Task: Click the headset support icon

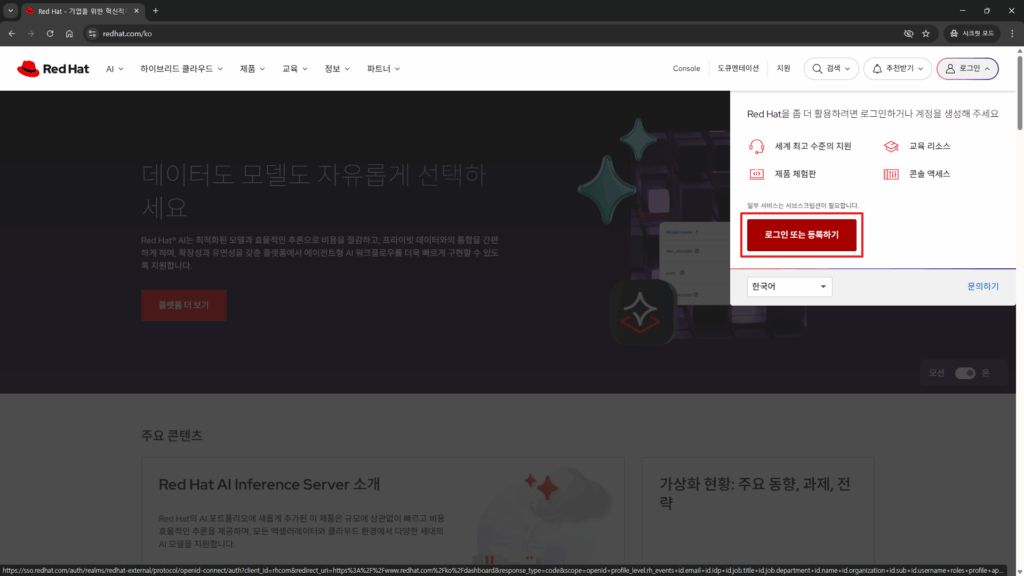Action: tap(756, 146)
